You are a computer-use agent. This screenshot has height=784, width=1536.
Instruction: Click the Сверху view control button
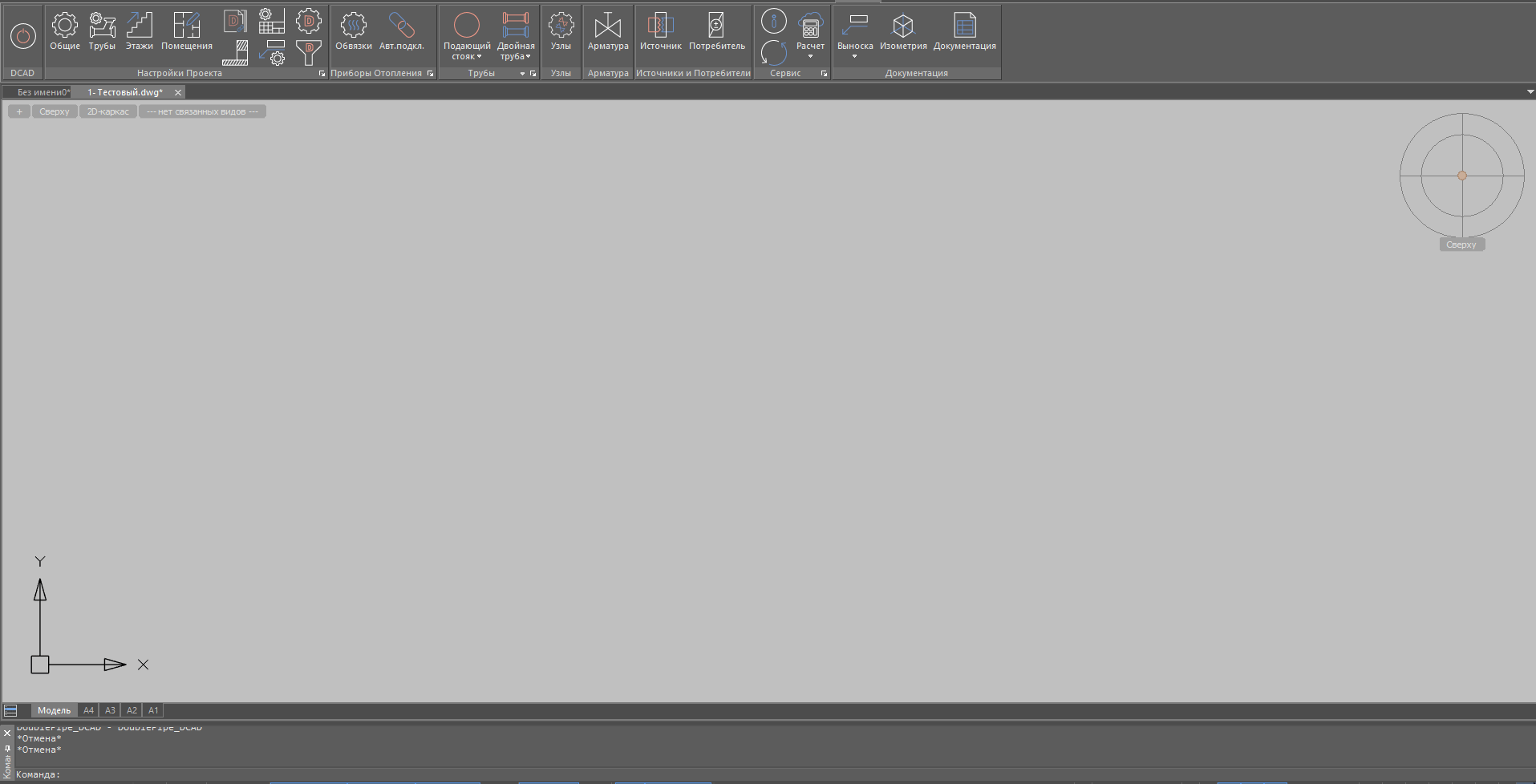coord(55,111)
